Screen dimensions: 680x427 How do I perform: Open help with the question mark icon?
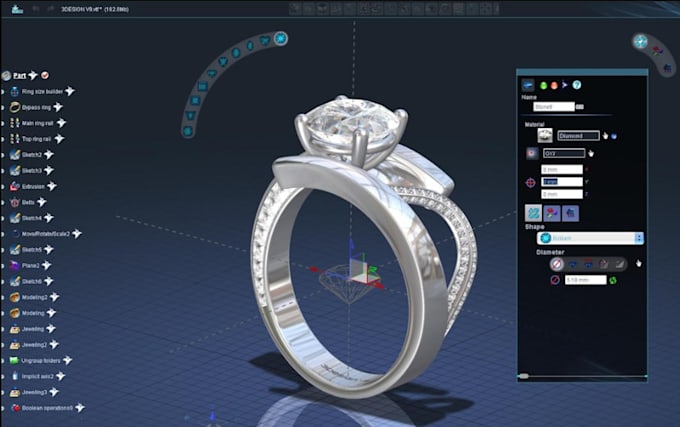coord(576,85)
